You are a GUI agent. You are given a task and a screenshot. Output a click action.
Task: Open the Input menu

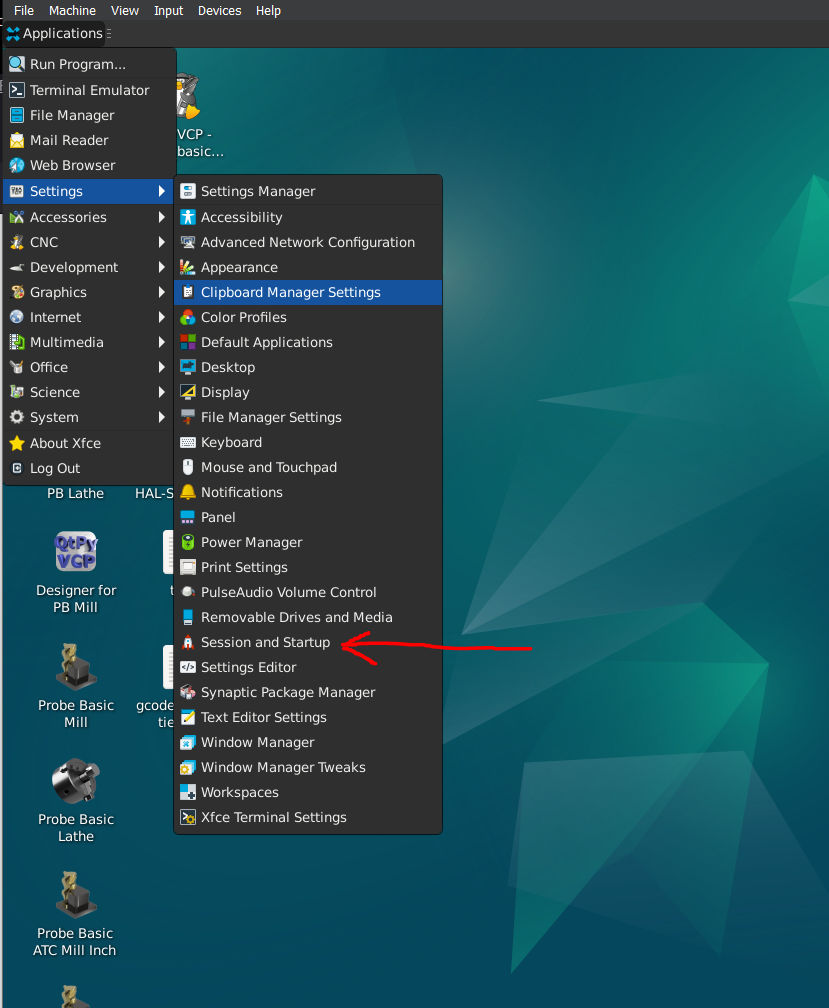[x=168, y=10]
